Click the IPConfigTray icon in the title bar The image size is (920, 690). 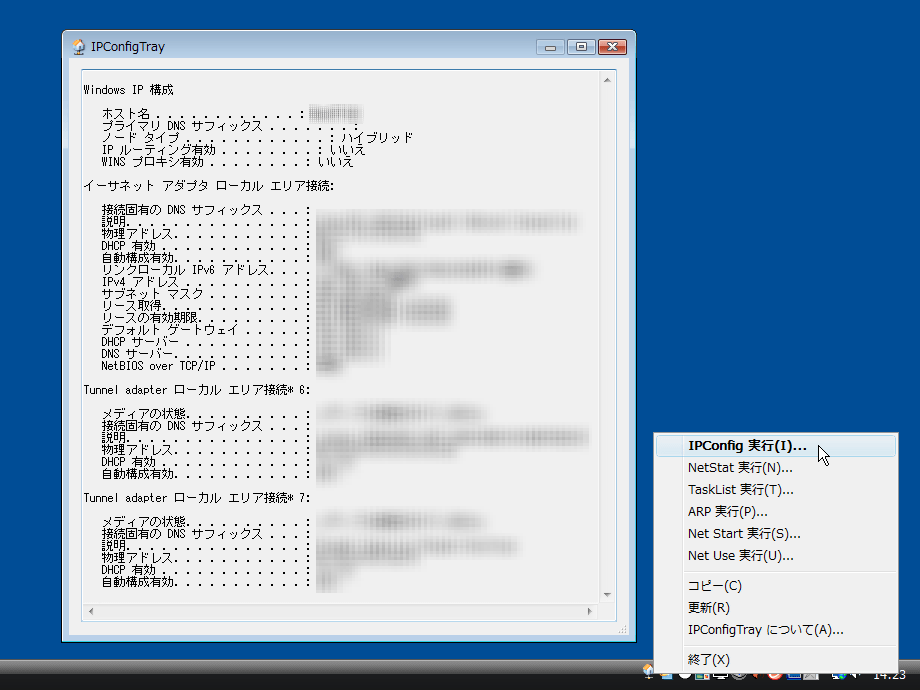(x=79, y=46)
